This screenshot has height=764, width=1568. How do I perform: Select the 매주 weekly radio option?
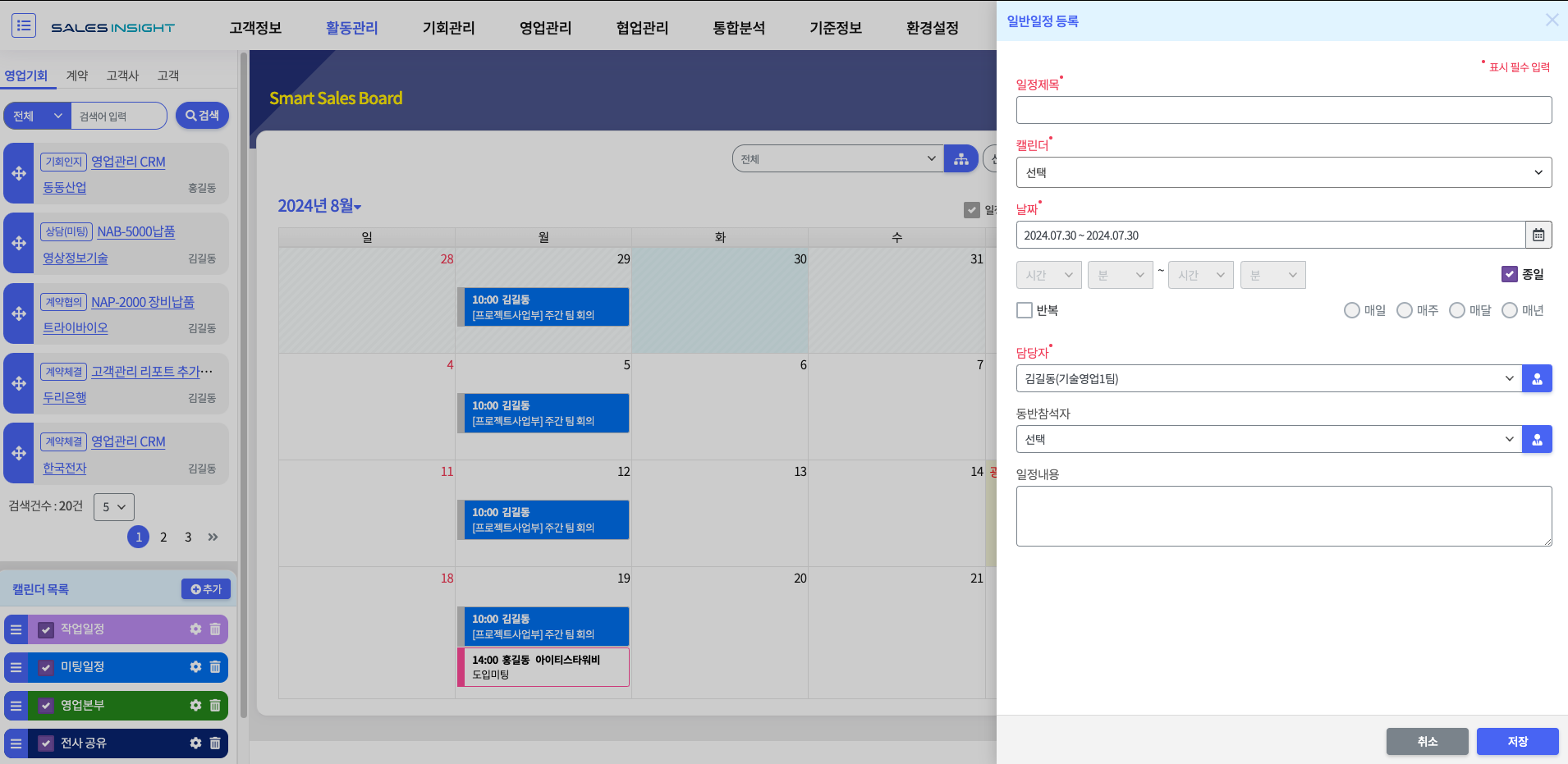1405,310
